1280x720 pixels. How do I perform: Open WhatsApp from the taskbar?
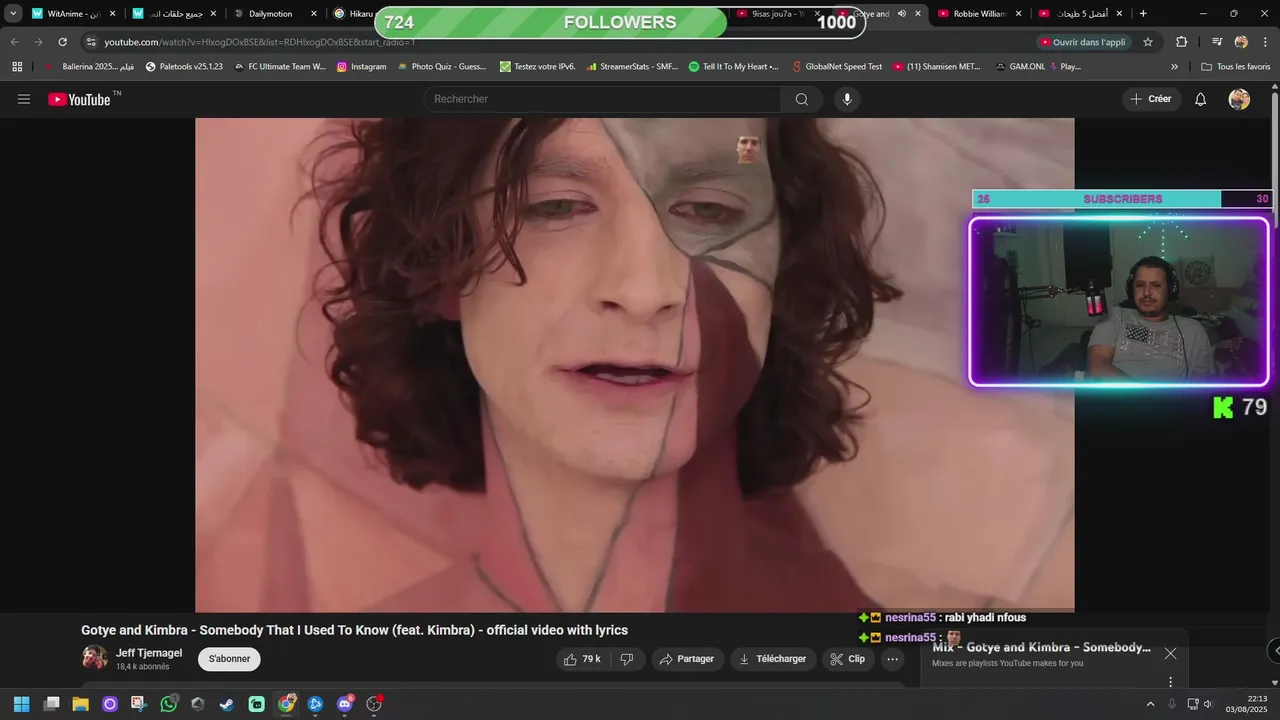(169, 704)
